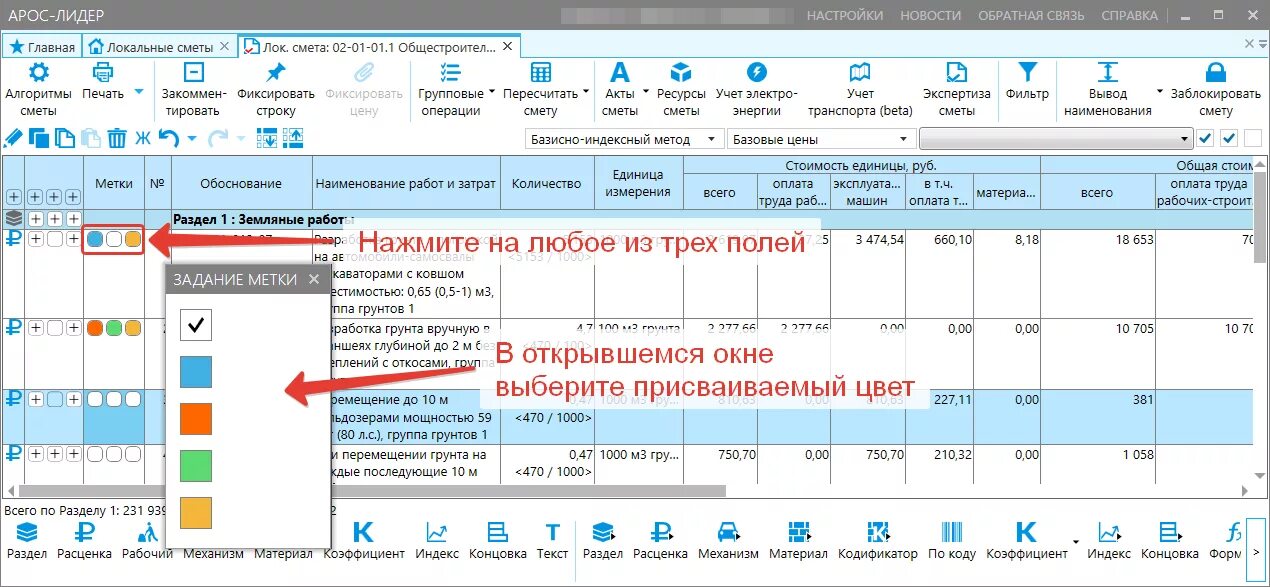The width and height of the screenshot is (1270, 587).
Task: Insert Текст from bottom toolbar
Action: coord(552,541)
